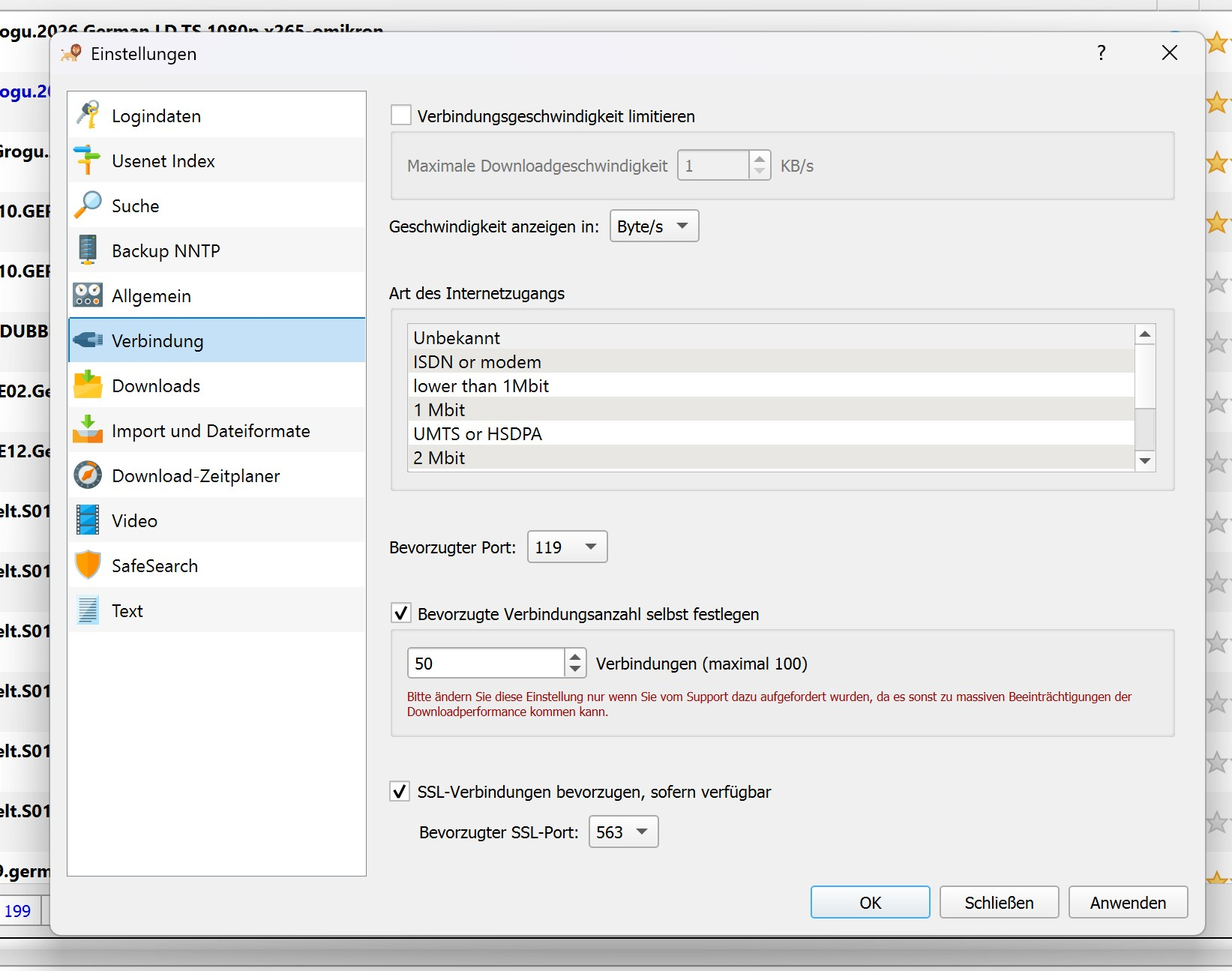The height and width of the screenshot is (971, 1232).
Task: Click the Verbindungen number input field
Action: point(487,663)
